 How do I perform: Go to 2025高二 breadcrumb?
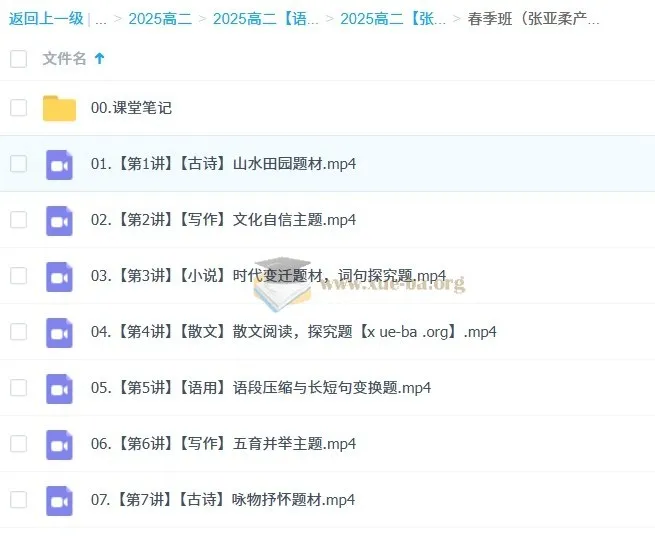tap(160, 19)
